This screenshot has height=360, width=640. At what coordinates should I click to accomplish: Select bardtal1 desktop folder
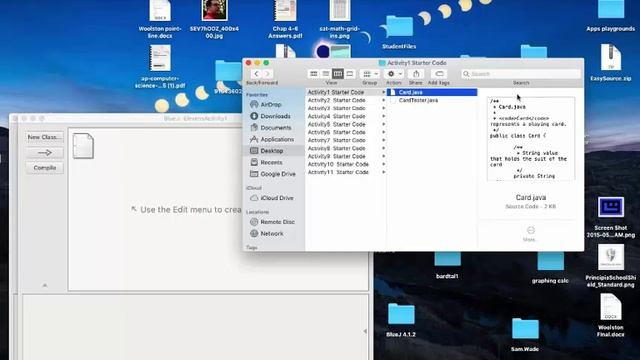tap(447, 265)
